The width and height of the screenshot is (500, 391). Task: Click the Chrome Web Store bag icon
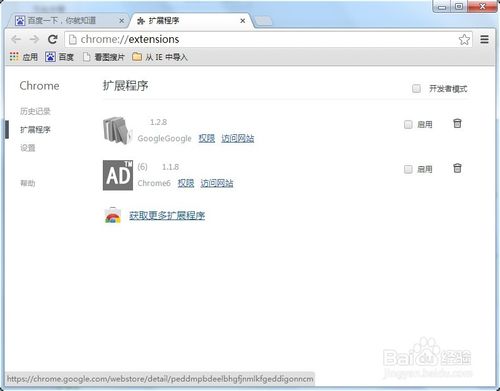(x=113, y=215)
